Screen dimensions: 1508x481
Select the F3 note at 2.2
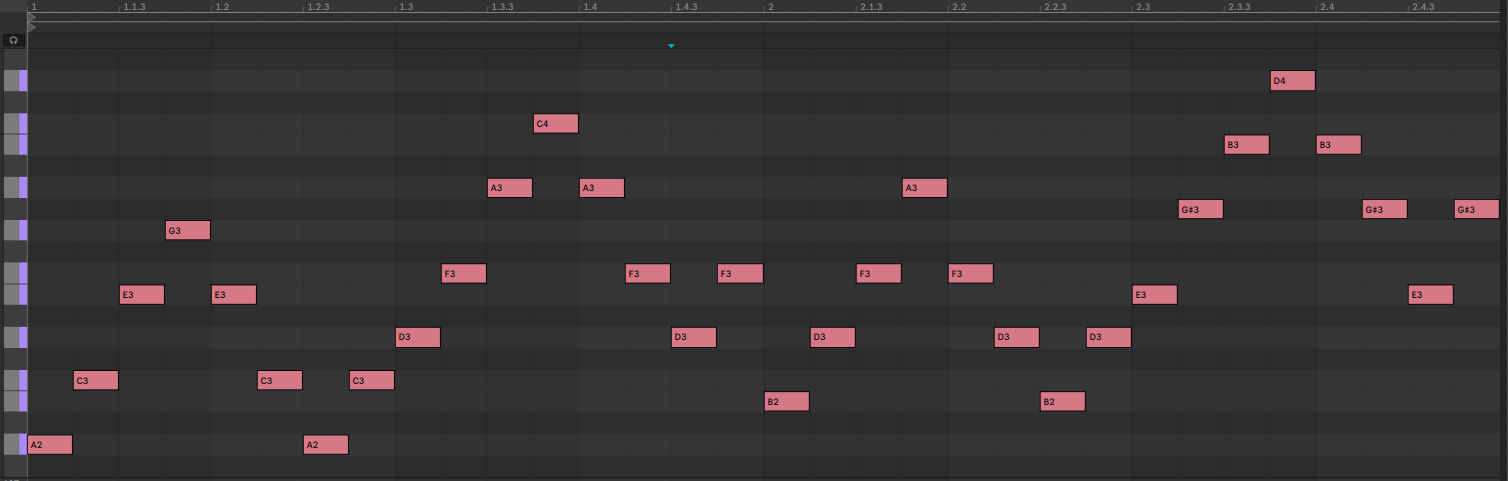[971, 273]
